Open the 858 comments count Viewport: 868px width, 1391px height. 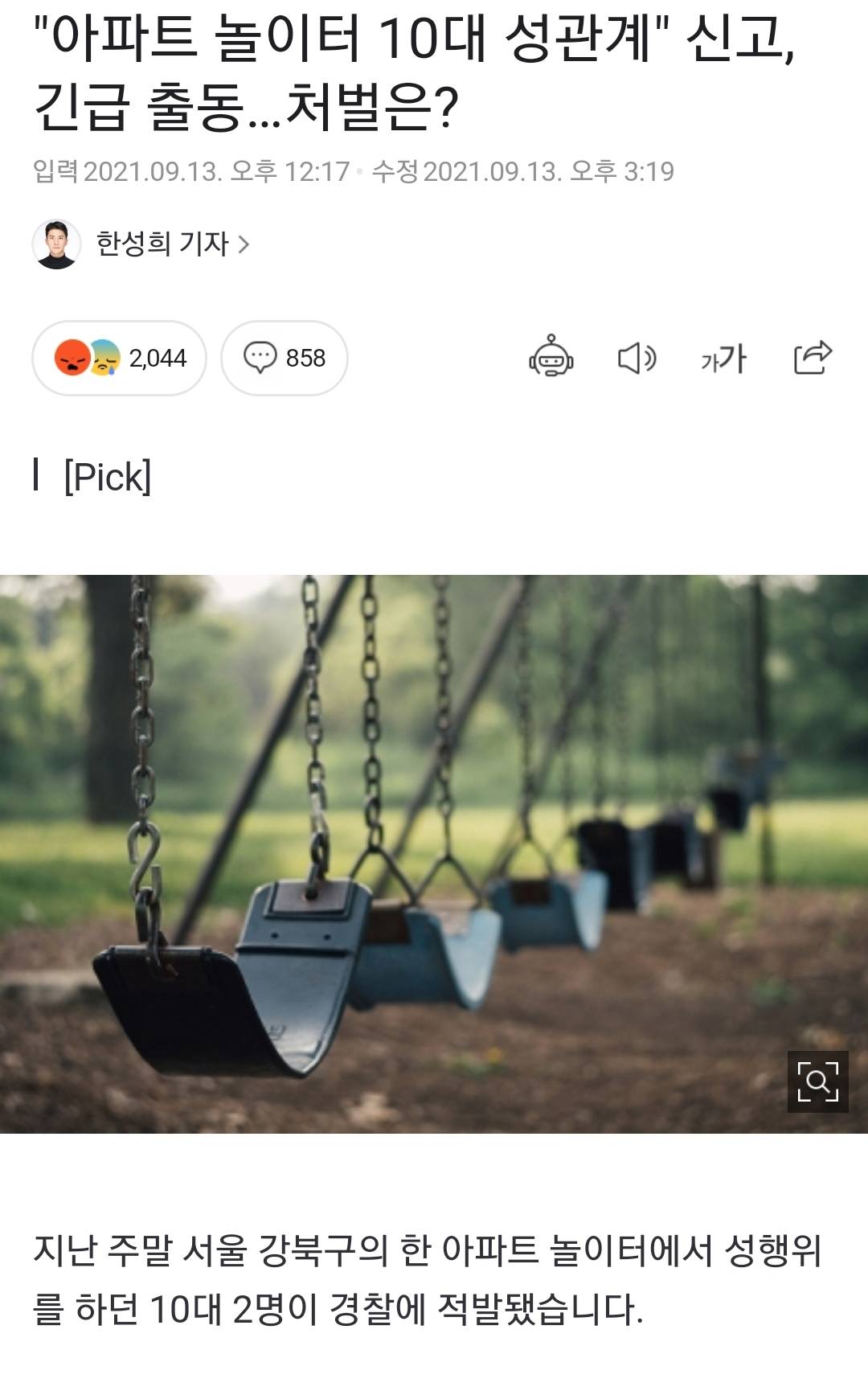305,358
